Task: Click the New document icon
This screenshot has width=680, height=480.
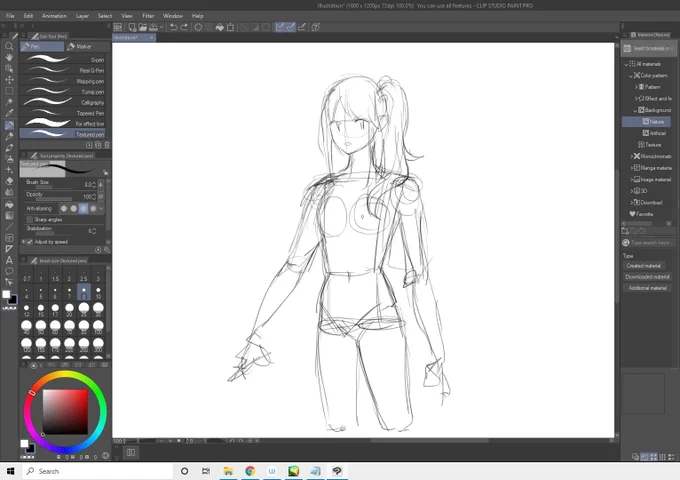Action: pos(132,27)
